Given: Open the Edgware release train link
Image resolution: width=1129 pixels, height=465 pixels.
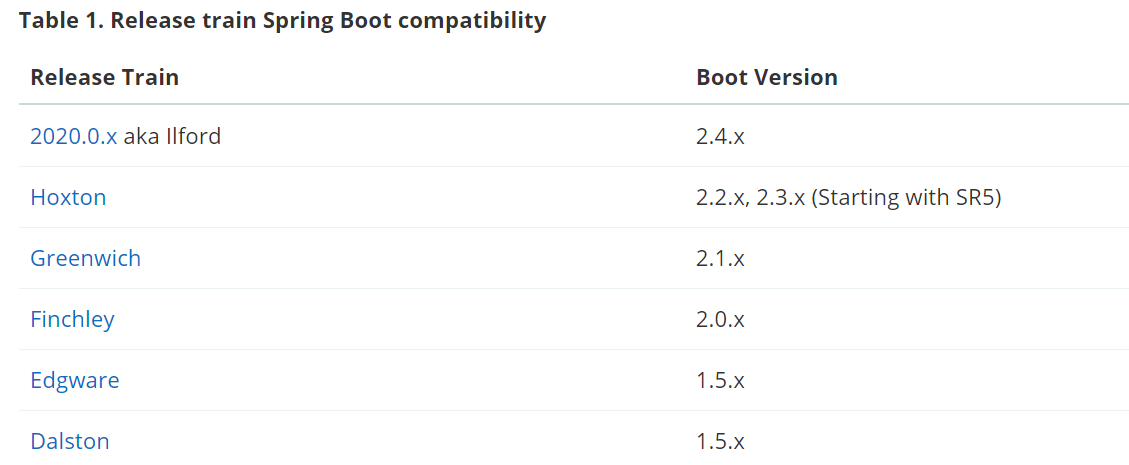Looking at the screenshot, I should click(74, 380).
